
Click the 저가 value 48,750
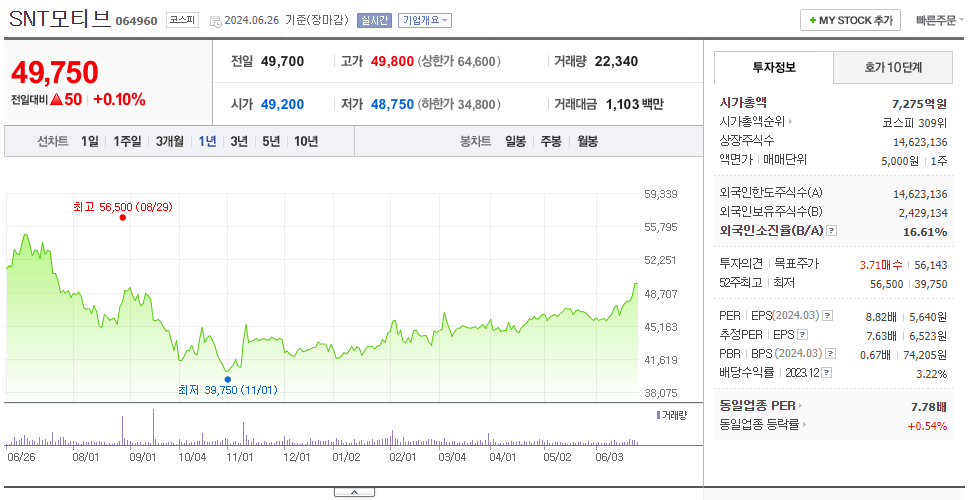(x=392, y=104)
